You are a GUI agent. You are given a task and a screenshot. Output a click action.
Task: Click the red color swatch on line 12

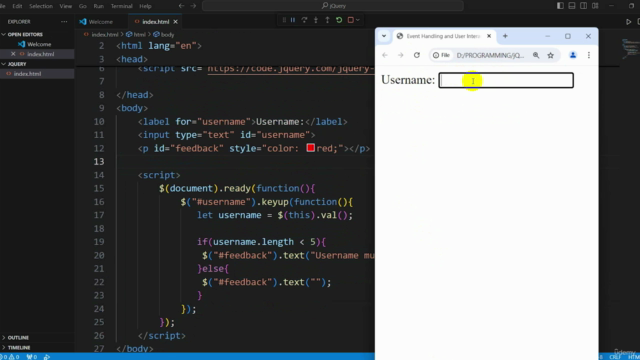(x=311, y=148)
